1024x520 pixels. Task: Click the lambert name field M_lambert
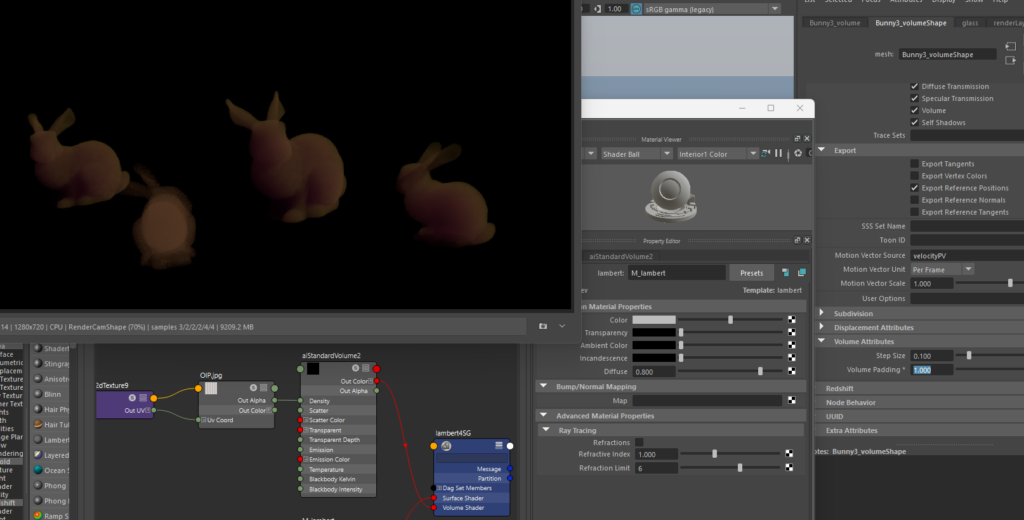click(x=677, y=272)
